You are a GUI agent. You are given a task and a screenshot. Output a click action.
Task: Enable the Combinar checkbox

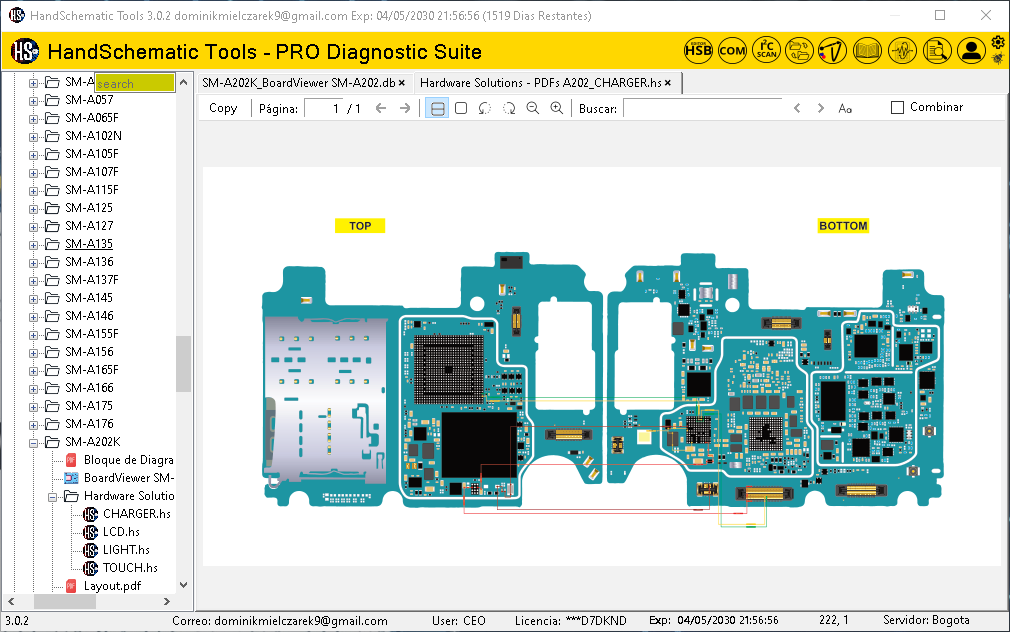897,108
